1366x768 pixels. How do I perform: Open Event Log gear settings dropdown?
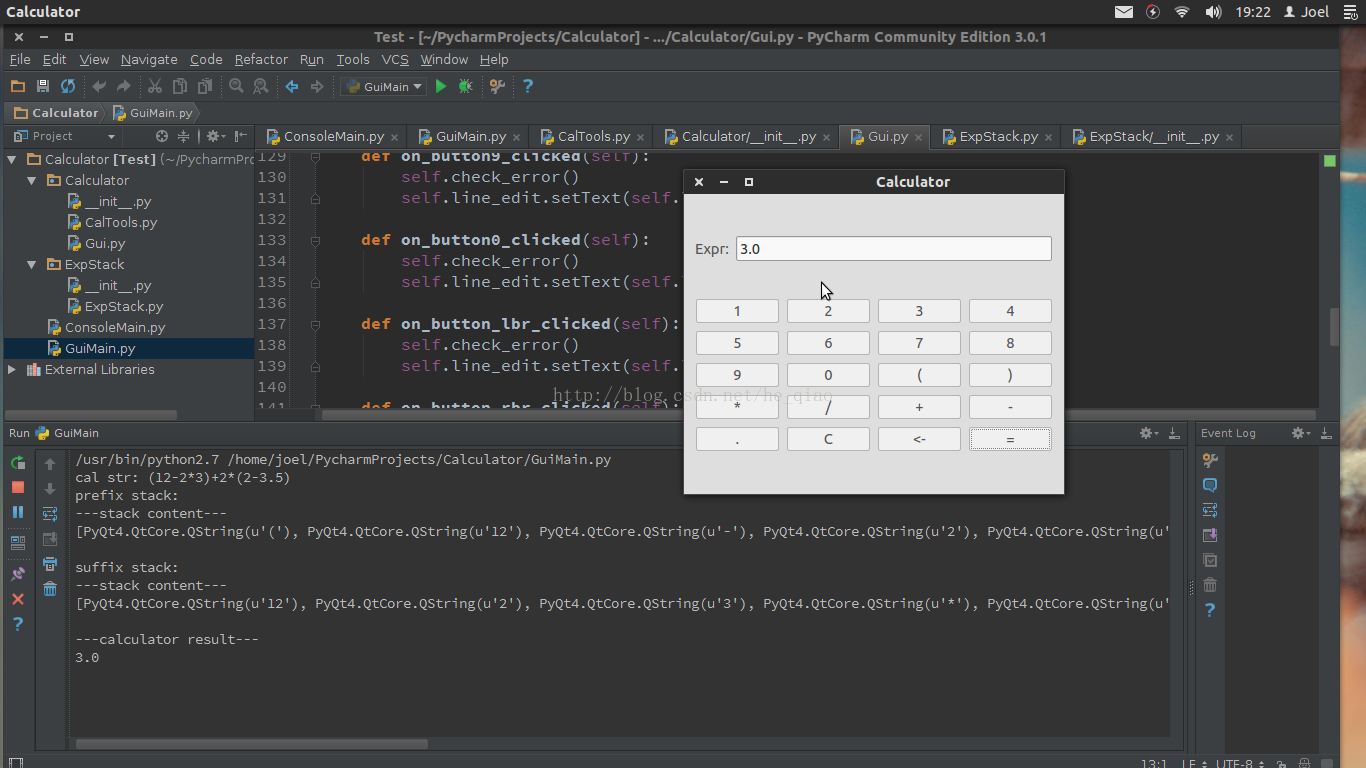click(1302, 433)
